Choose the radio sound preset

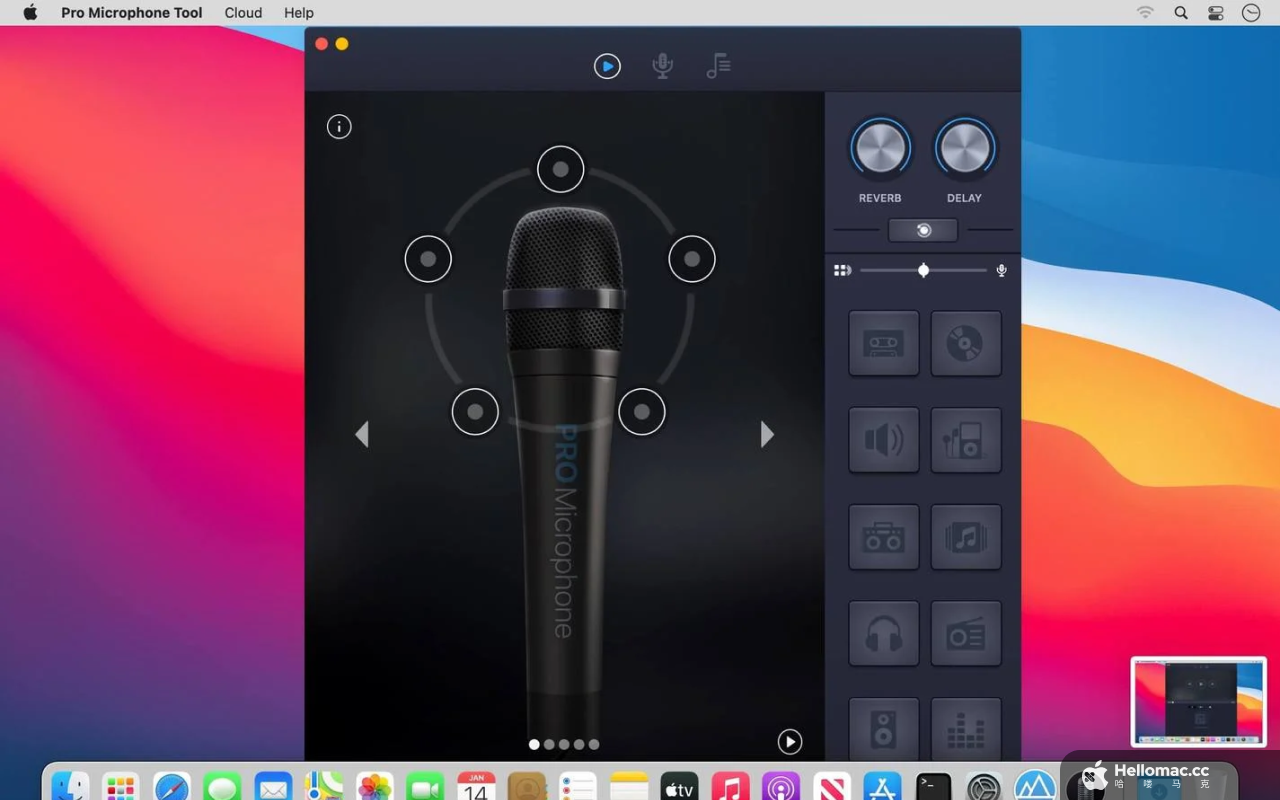pyautogui.click(x=966, y=633)
